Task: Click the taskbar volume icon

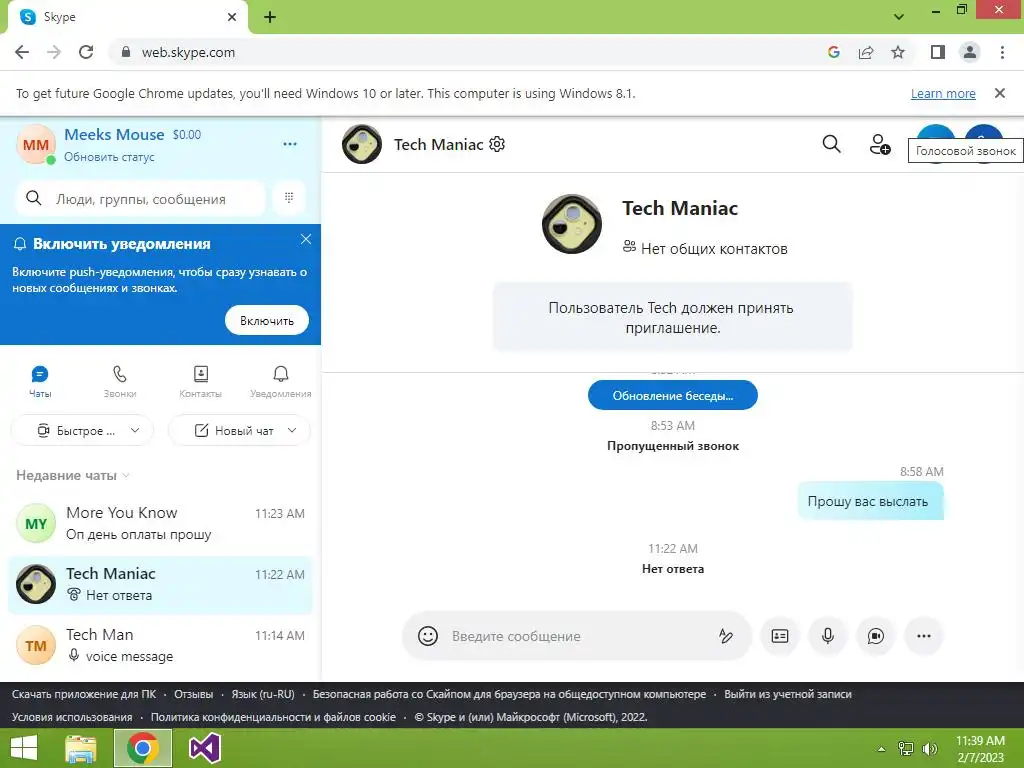Action: [930, 749]
